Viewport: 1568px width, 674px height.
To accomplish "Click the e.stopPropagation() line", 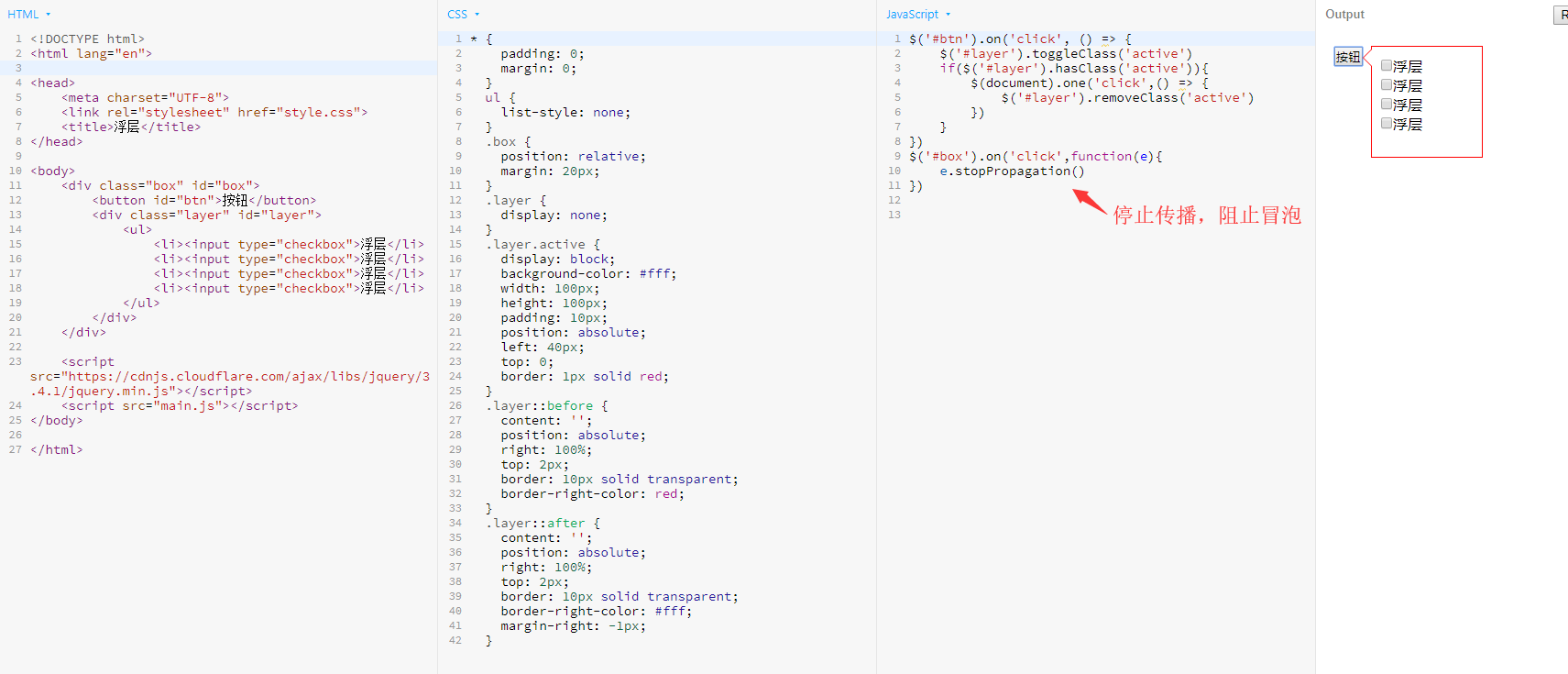I will 1012,171.
